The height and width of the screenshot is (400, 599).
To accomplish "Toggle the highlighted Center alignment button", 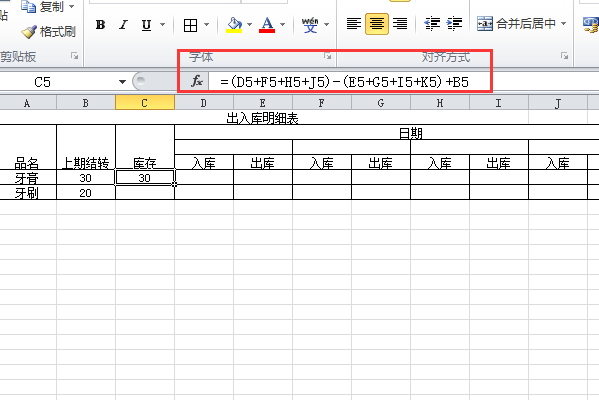I will pos(377,24).
